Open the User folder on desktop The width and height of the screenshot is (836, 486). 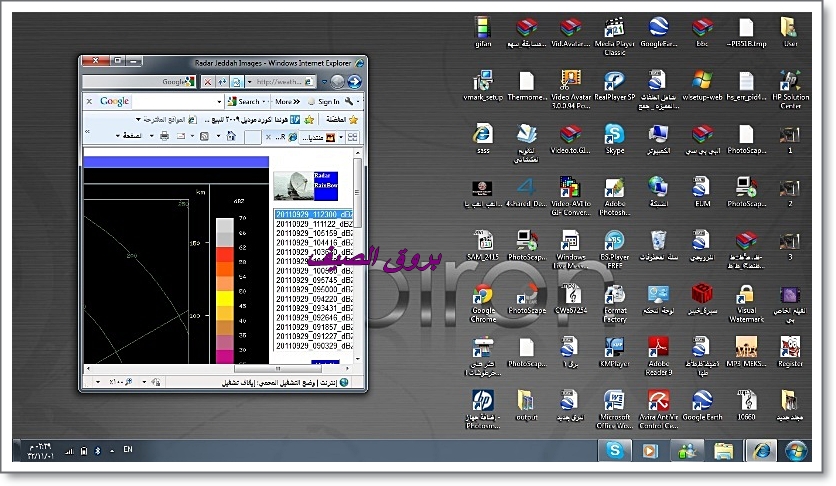pos(789,33)
